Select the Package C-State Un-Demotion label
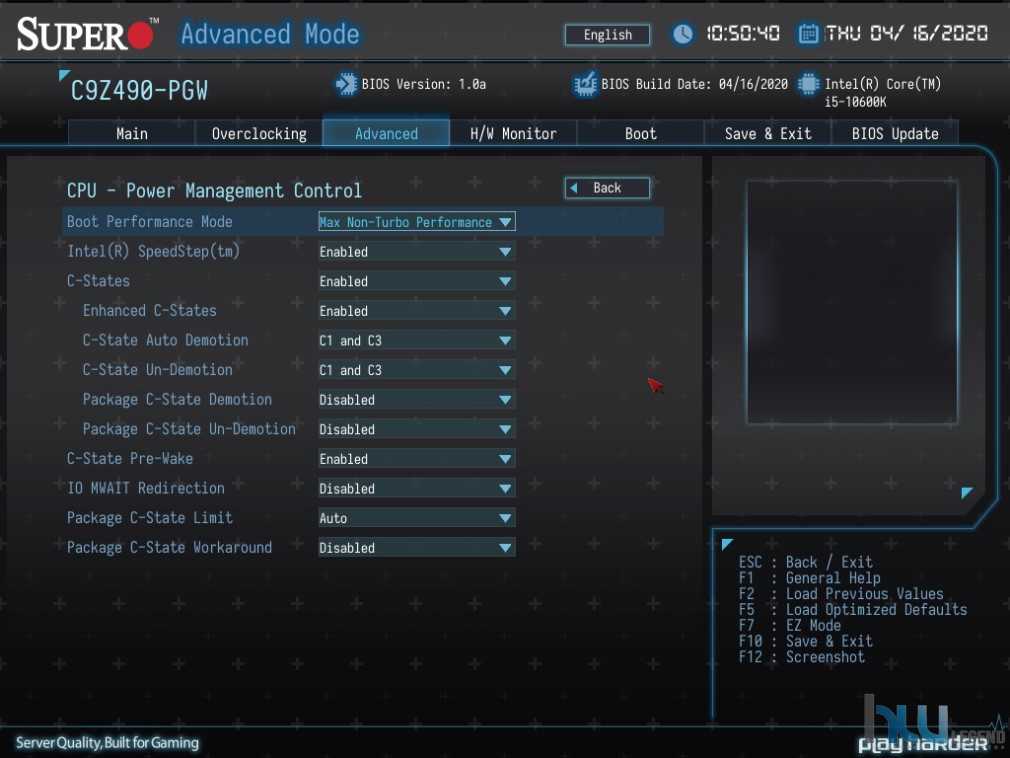Image resolution: width=1010 pixels, height=758 pixels. (x=189, y=429)
